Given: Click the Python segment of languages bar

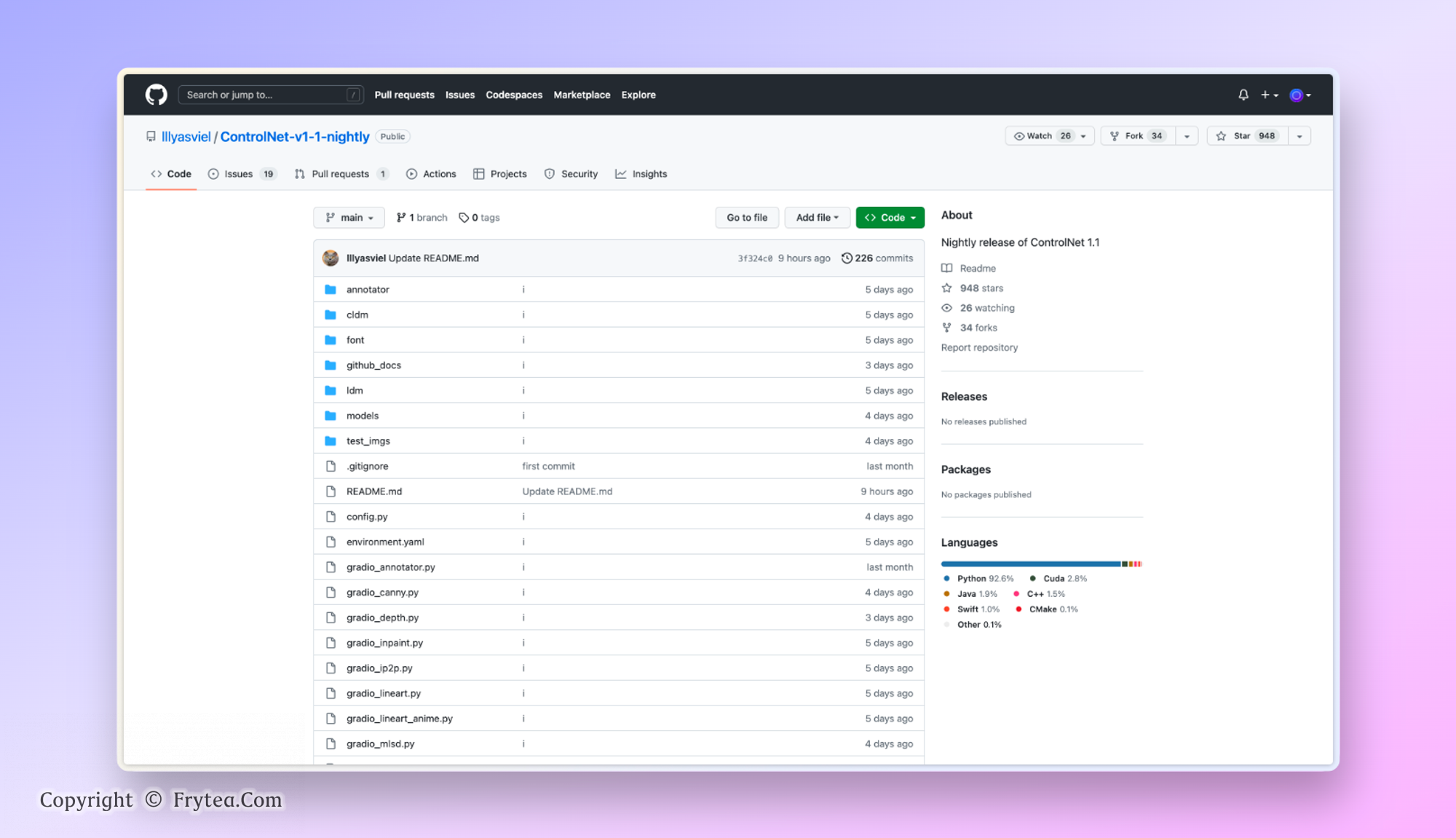Looking at the screenshot, I should [1029, 564].
